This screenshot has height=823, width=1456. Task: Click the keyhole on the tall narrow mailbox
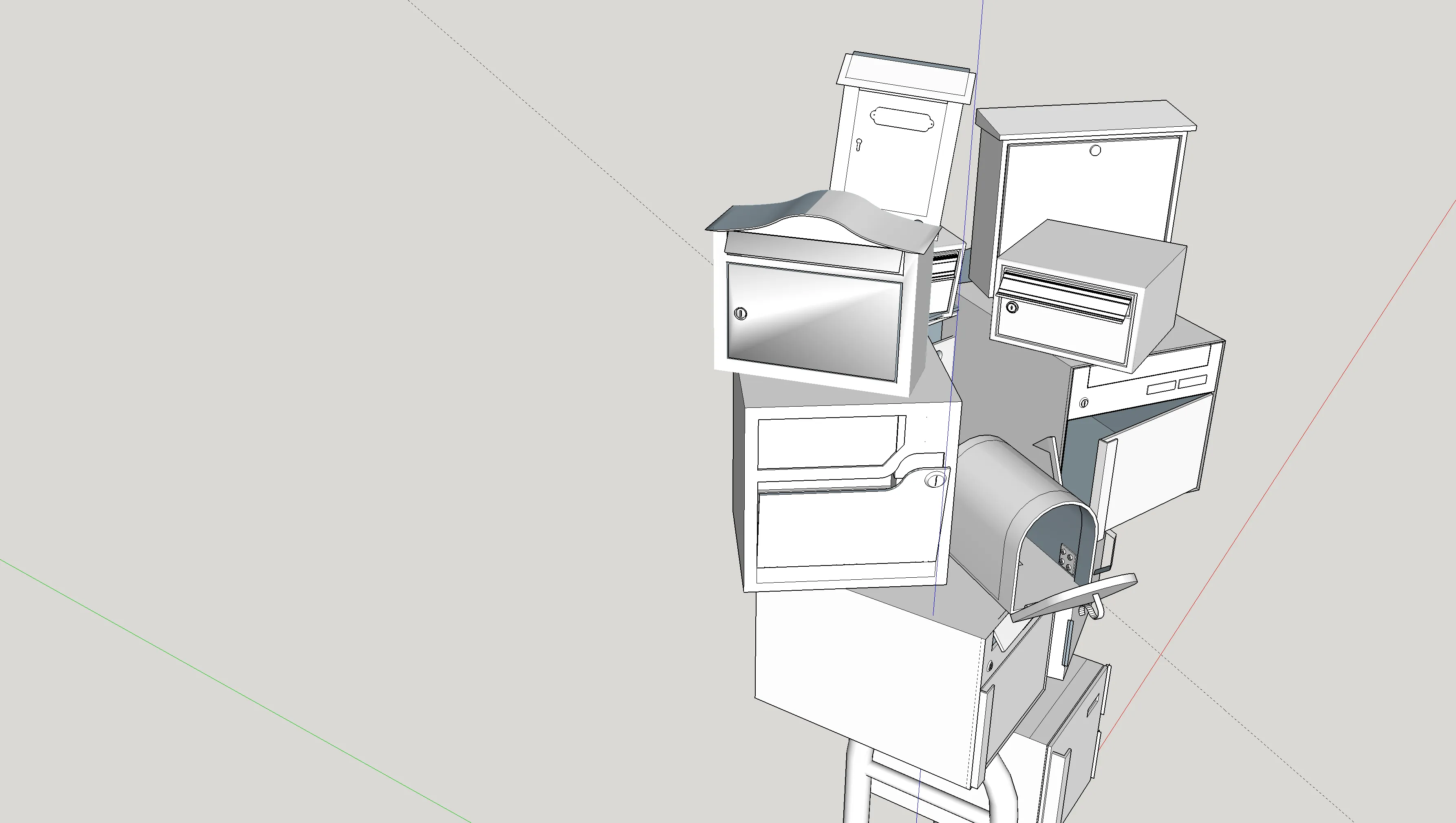pos(859,145)
